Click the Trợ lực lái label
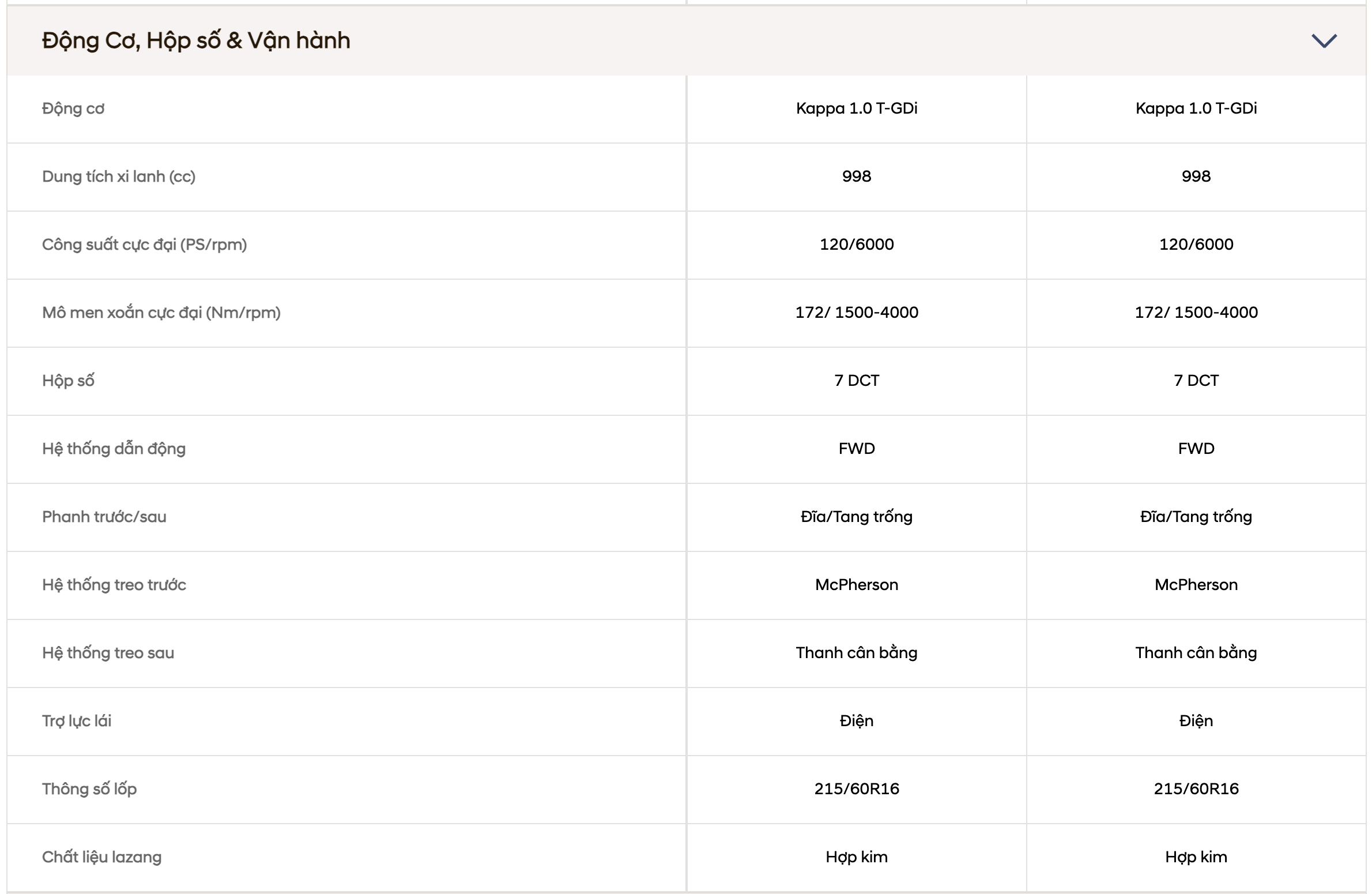The width and height of the screenshot is (1372, 894). point(77,722)
